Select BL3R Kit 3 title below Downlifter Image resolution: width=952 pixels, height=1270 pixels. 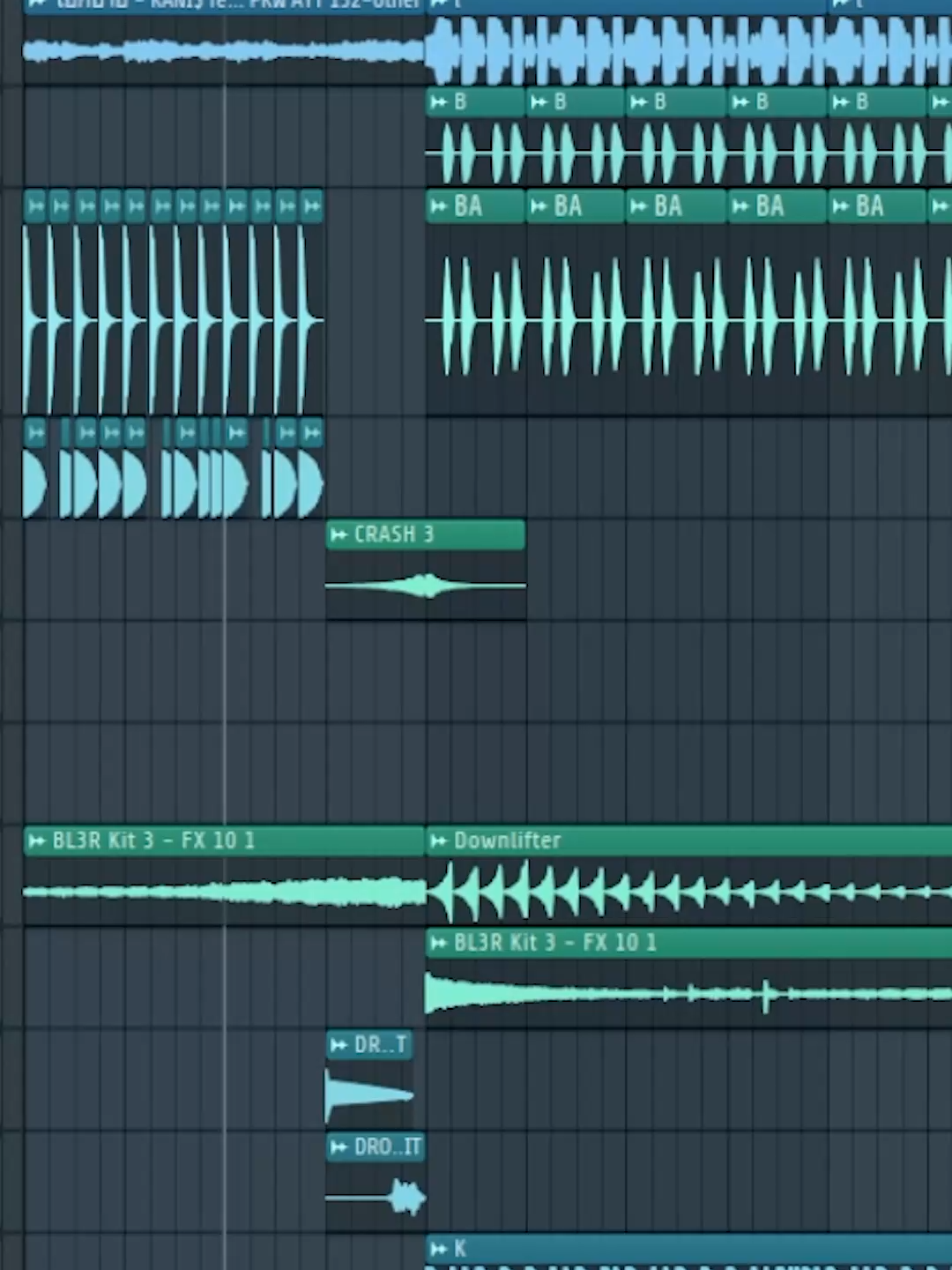[x=555, y=943]
